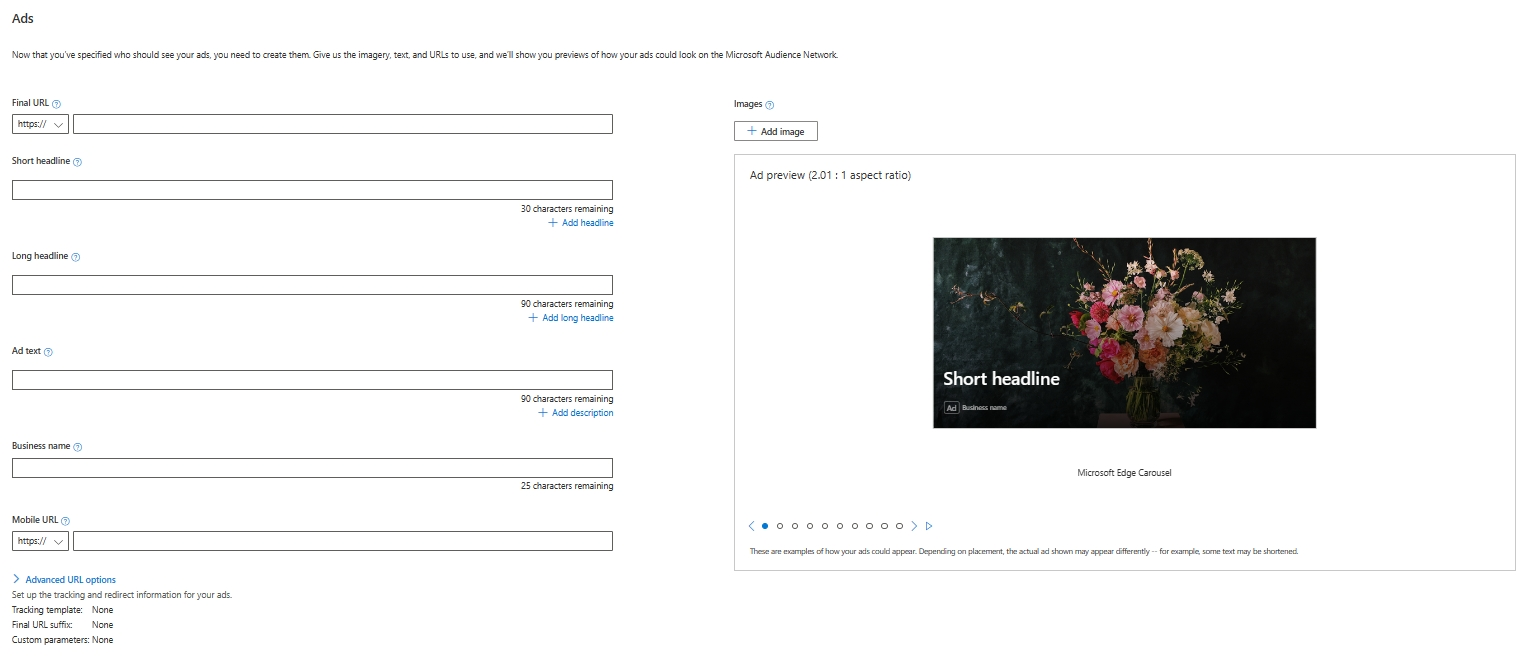Click the Add long headline link
The width and height of the screenshot is (1525, 657).
(x=571, y=318)
